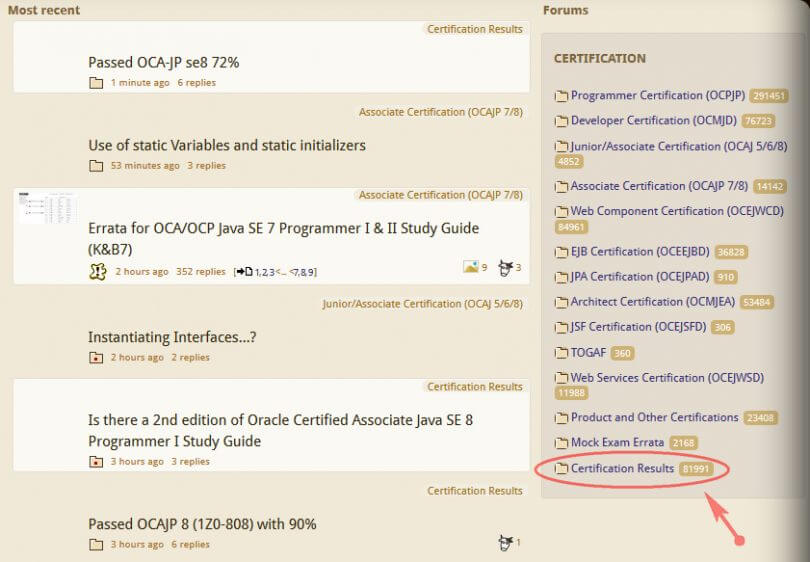
Task: Open 'Passed OCAJP 8 (1Z0-808) with 90%' thread
Action: (202, 524)
